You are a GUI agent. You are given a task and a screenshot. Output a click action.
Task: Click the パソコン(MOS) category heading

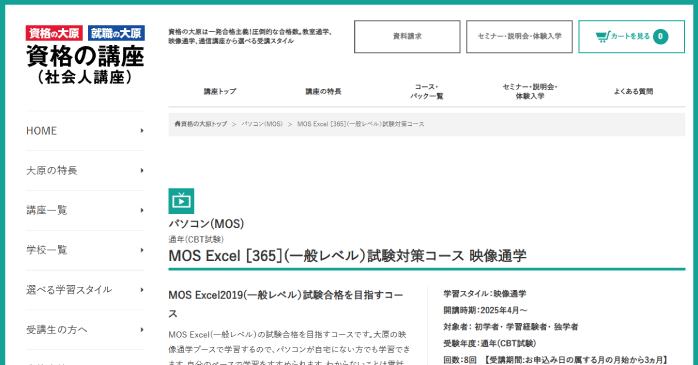[206, 223]
